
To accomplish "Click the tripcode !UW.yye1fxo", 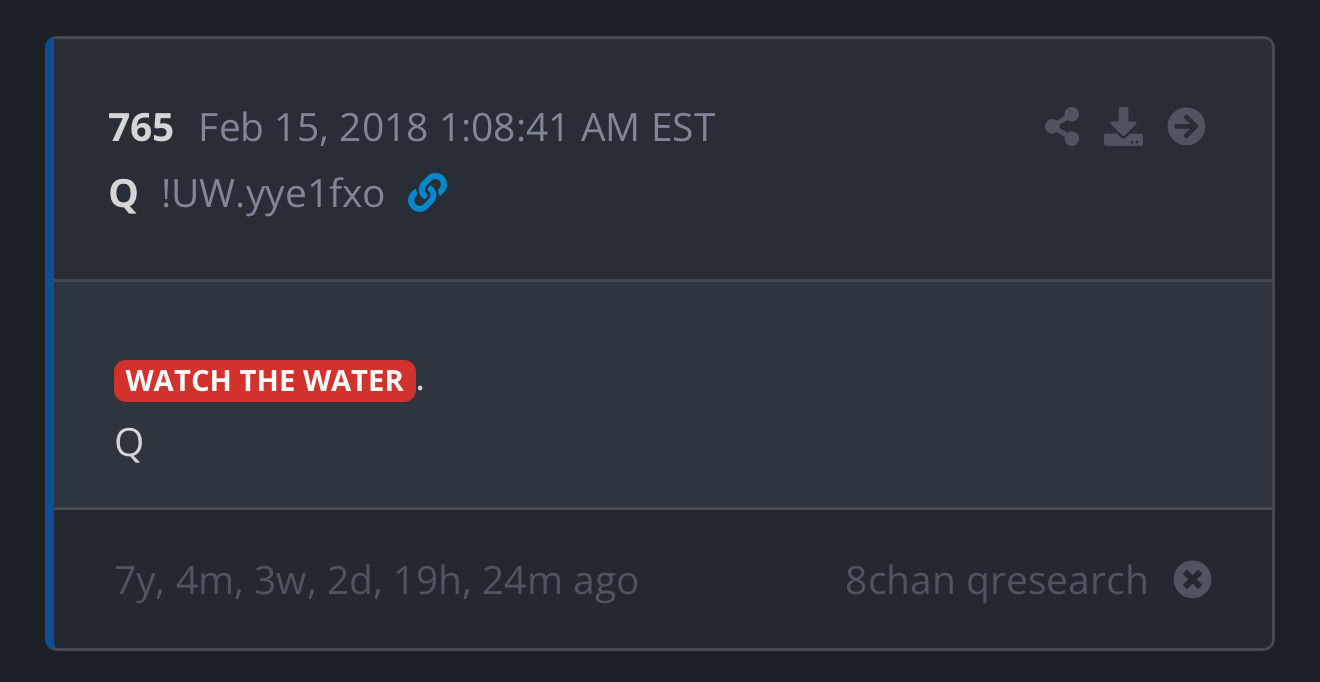I will click(x=273, y=194).
